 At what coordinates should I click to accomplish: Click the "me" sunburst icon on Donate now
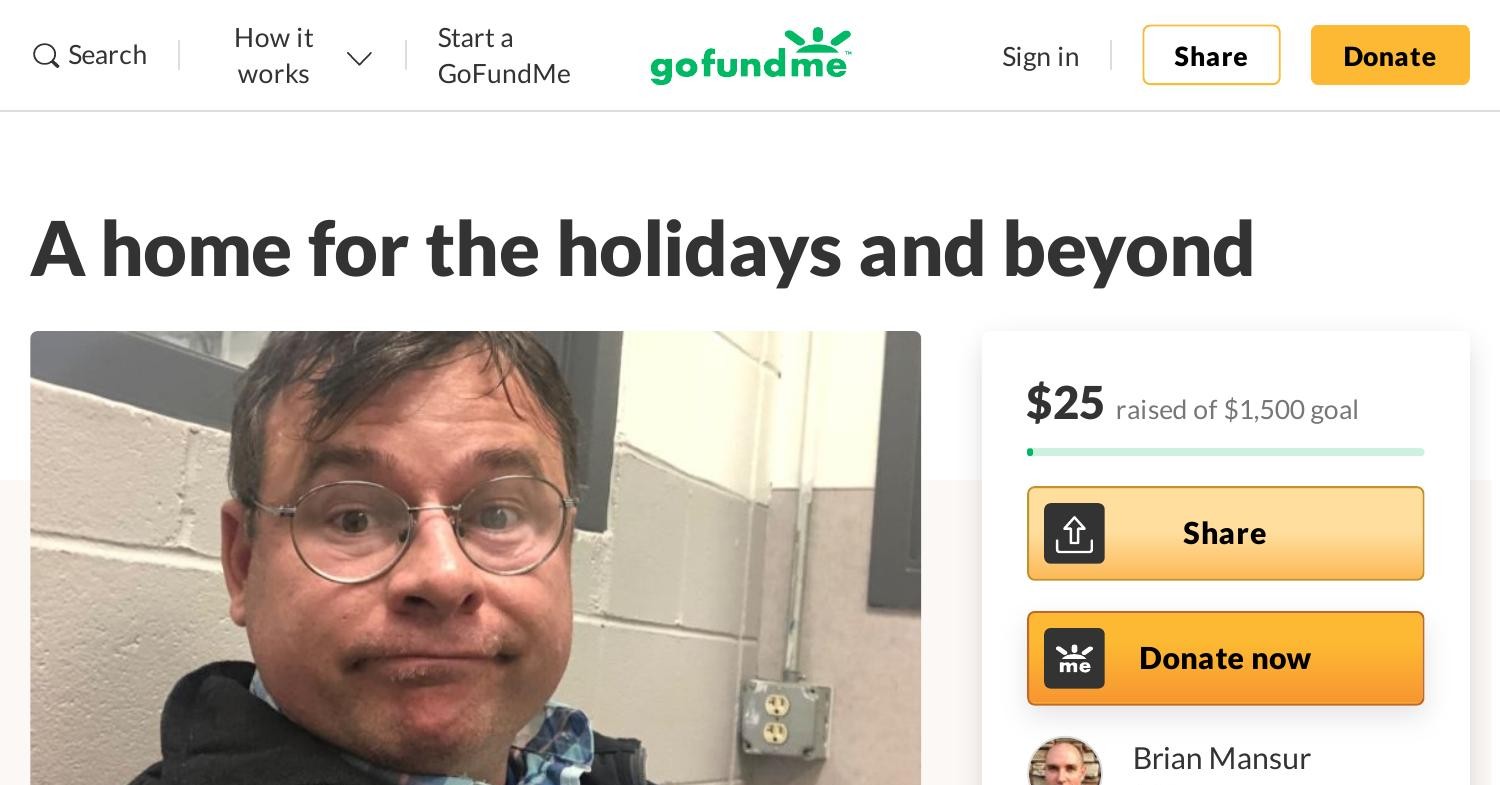[1074, 658]
